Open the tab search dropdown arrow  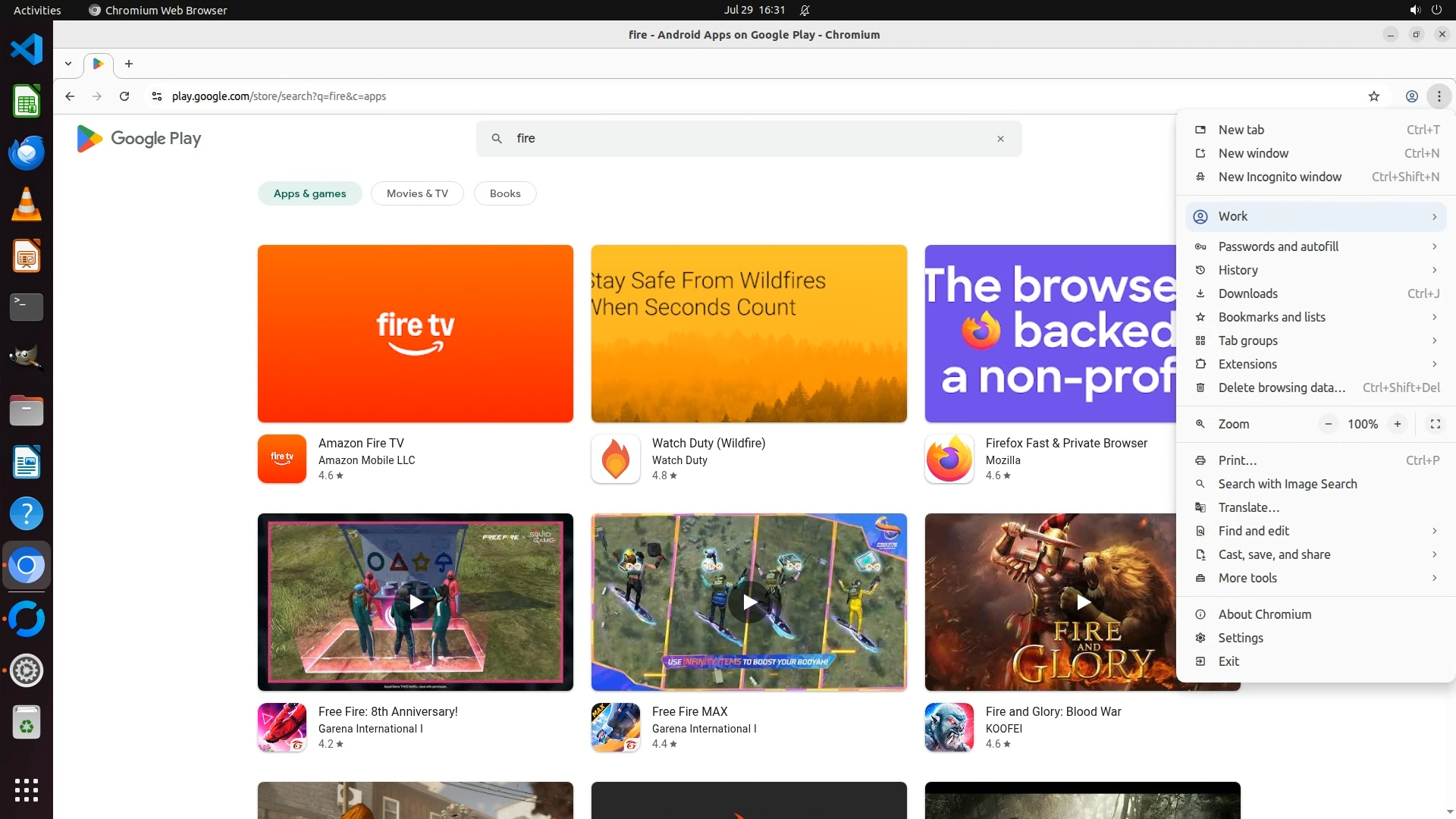click(x=68, y=64)
